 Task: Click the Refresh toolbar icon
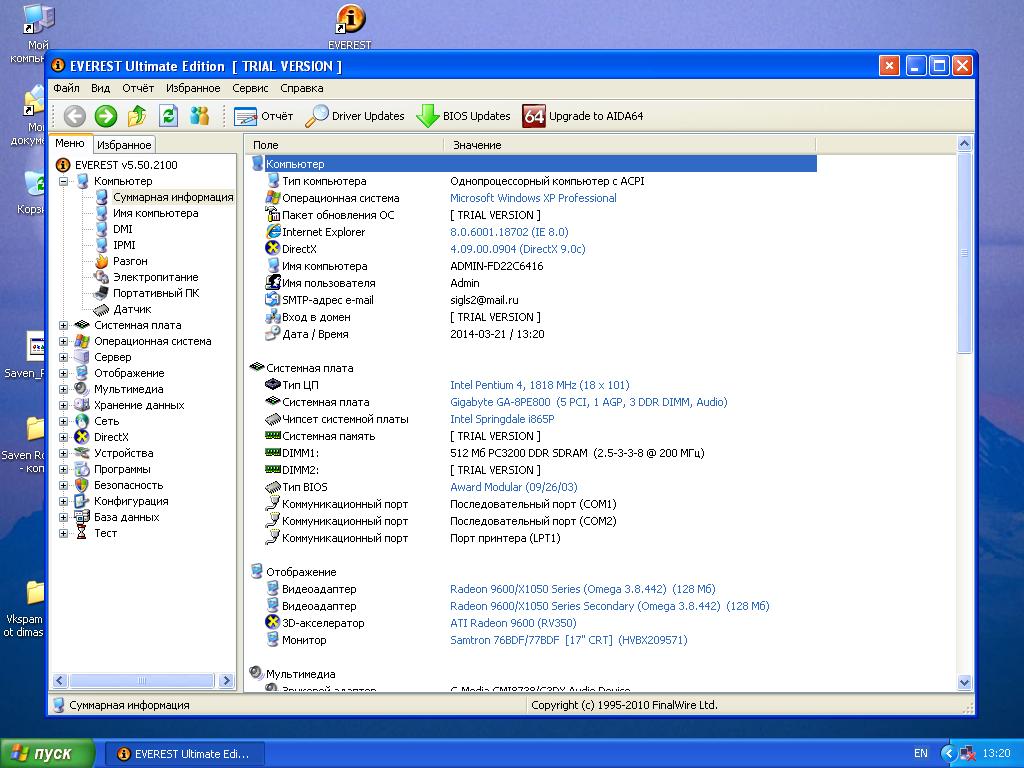(x=168, y=116)
